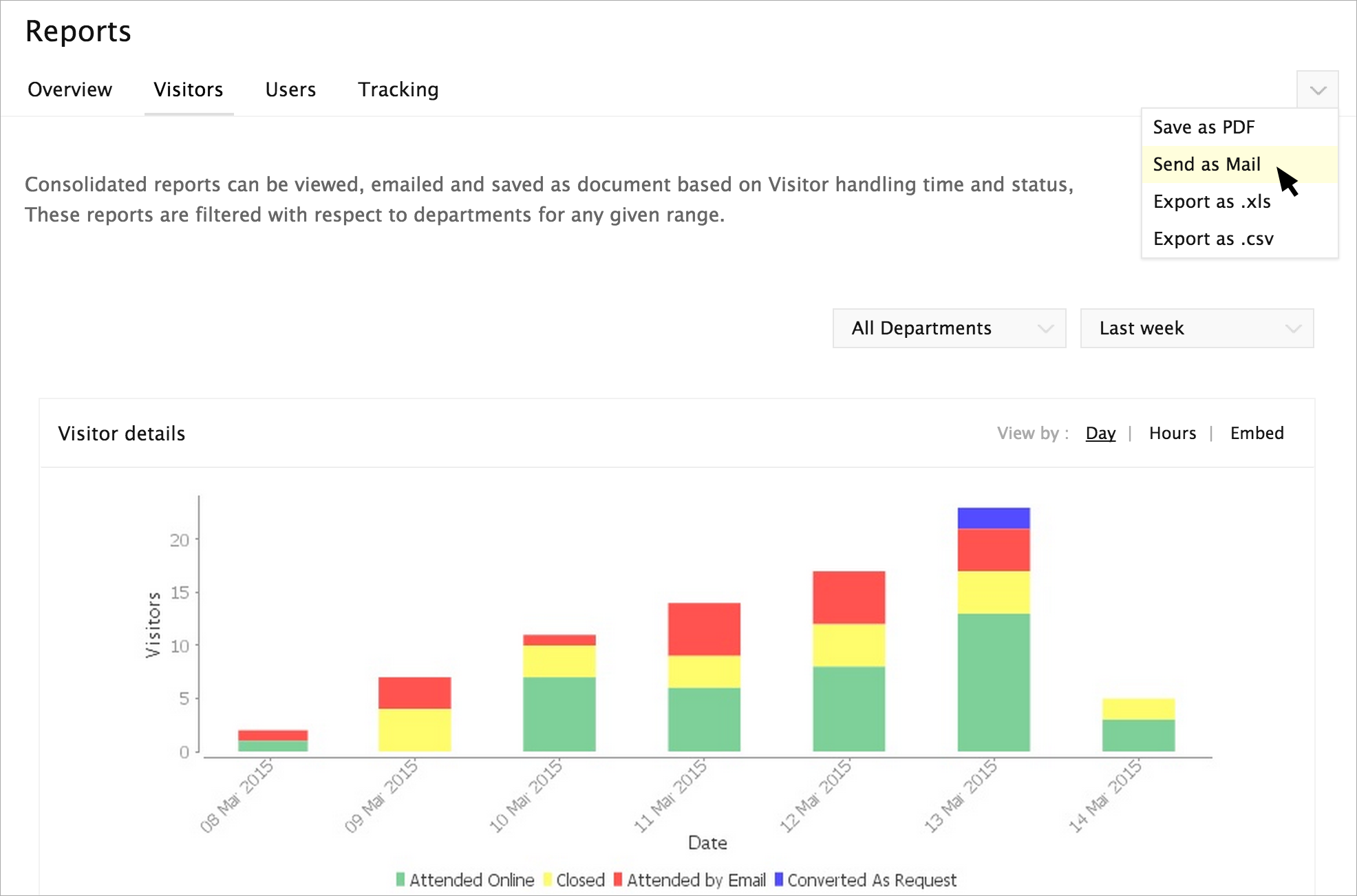Viewport: 1357px width, 896px height.
Task: Click the export options chevron button
Action: (1317, 90)
